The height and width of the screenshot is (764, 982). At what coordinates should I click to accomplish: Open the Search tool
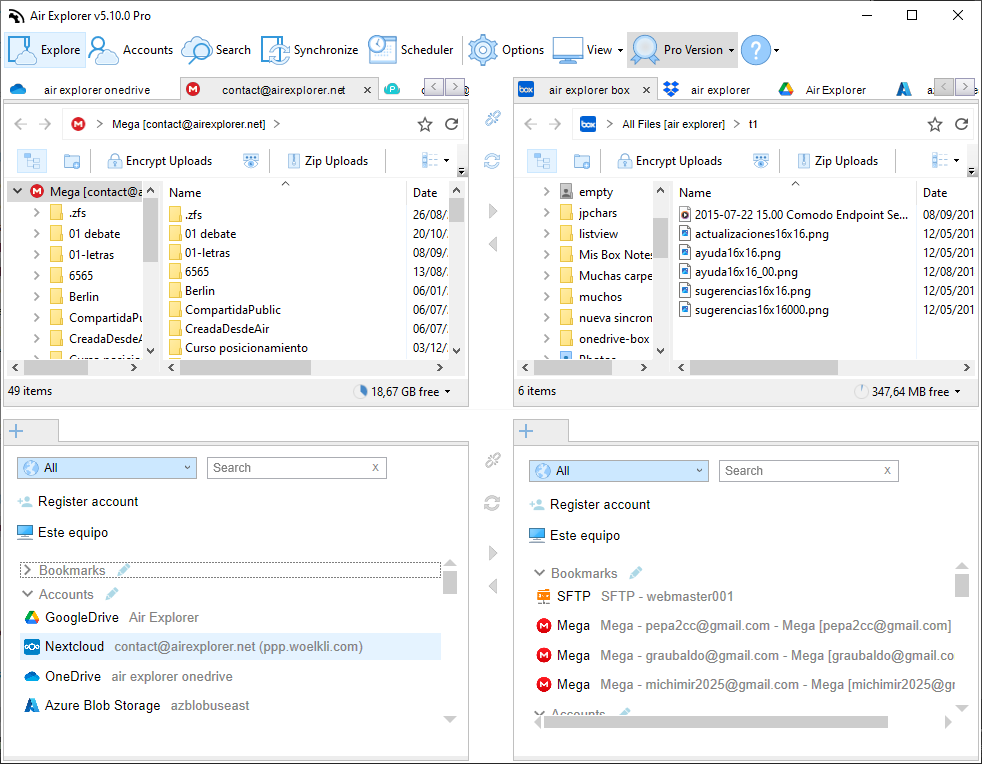[217, 50]
